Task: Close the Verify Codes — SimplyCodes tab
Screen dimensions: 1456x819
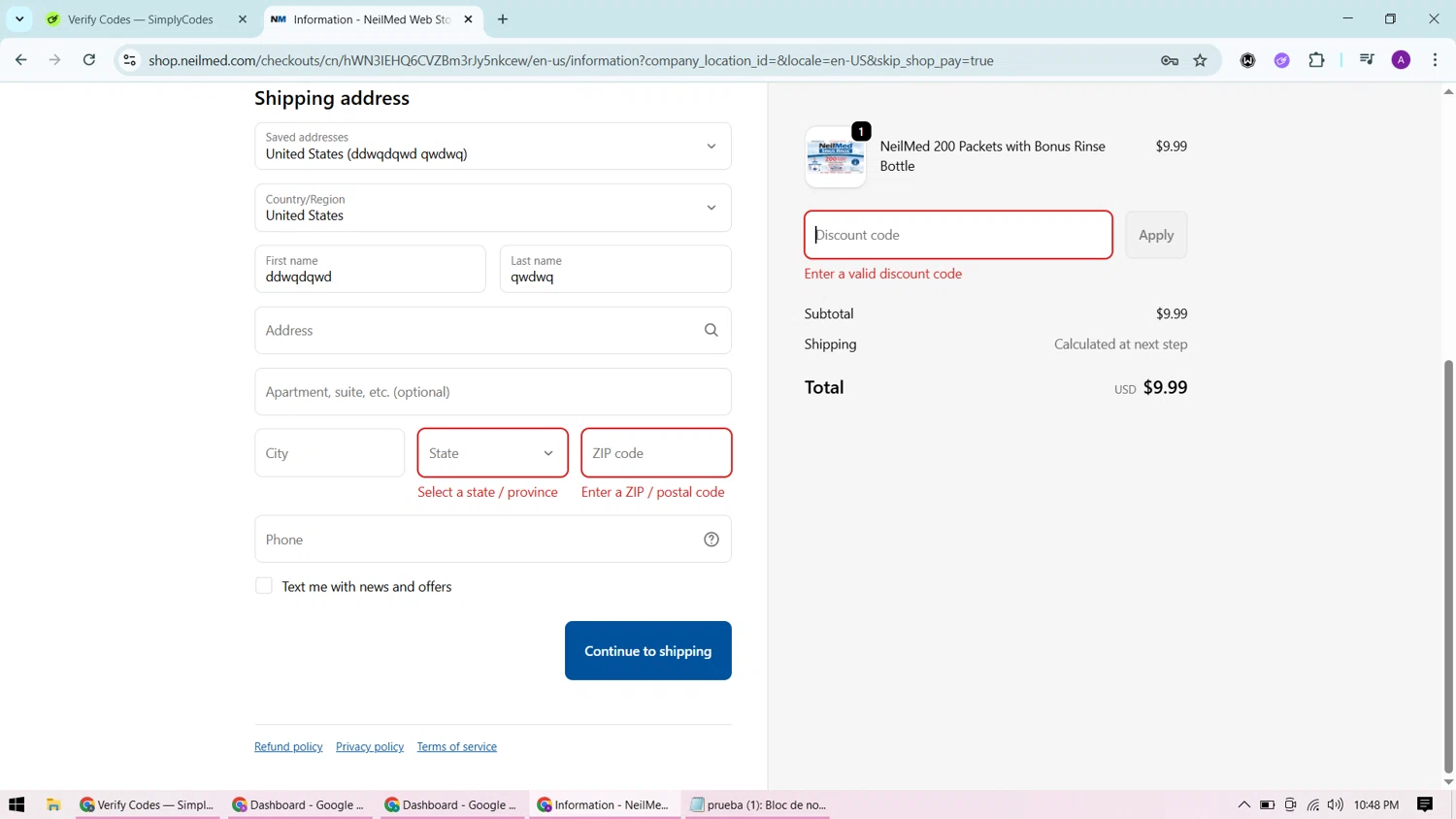Action: [243, 19]
